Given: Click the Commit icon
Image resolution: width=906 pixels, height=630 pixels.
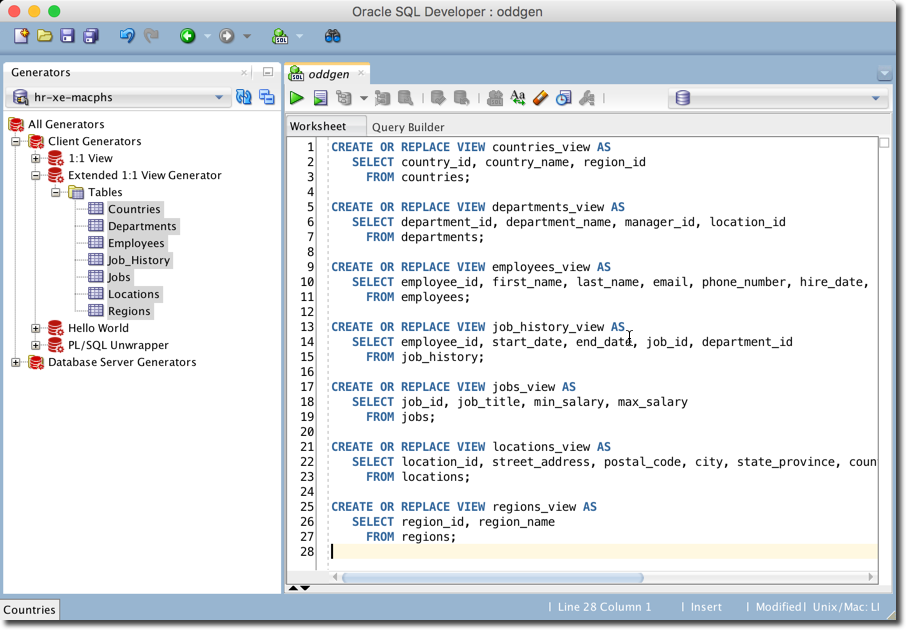Looking at the screenshot, I should click(x=438, y=98).
